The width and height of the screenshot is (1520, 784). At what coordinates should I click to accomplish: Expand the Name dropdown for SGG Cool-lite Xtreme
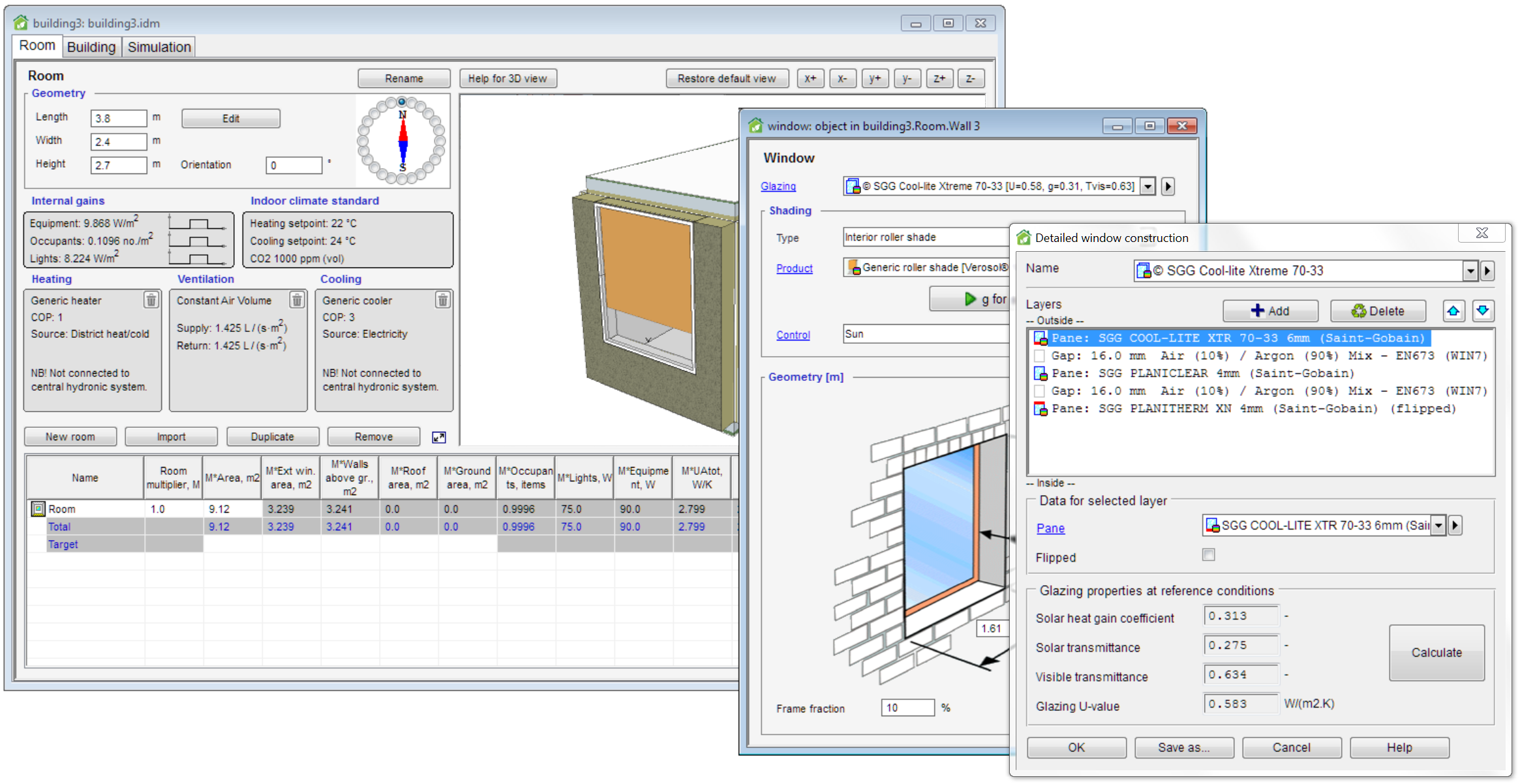pyautogui.click(x=1470, y=271)
